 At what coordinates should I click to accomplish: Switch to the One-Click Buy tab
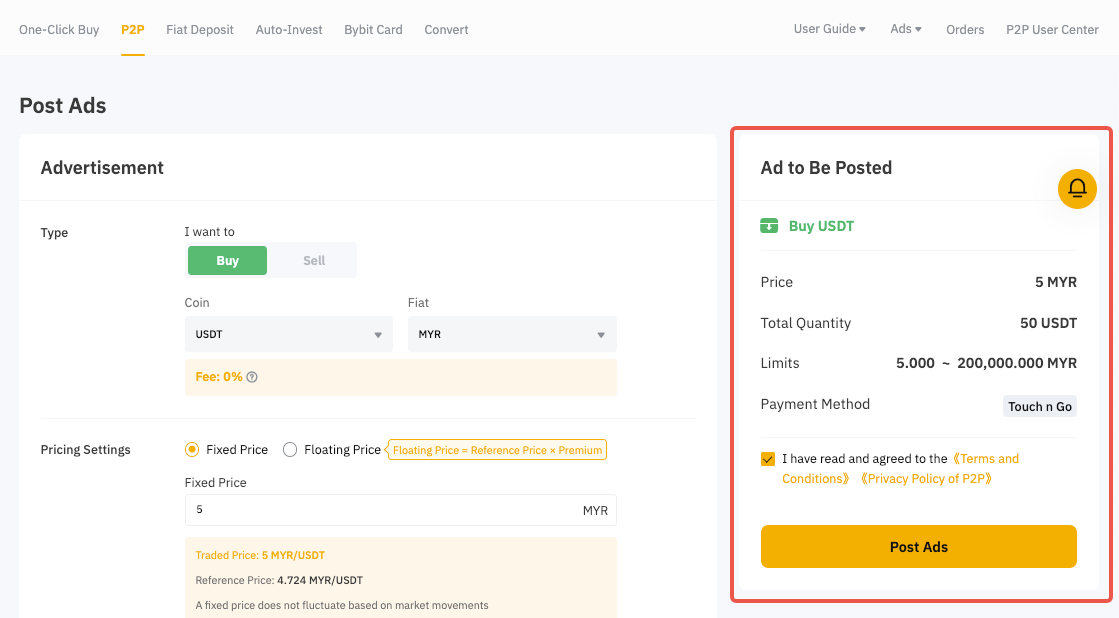pos(59,29)
